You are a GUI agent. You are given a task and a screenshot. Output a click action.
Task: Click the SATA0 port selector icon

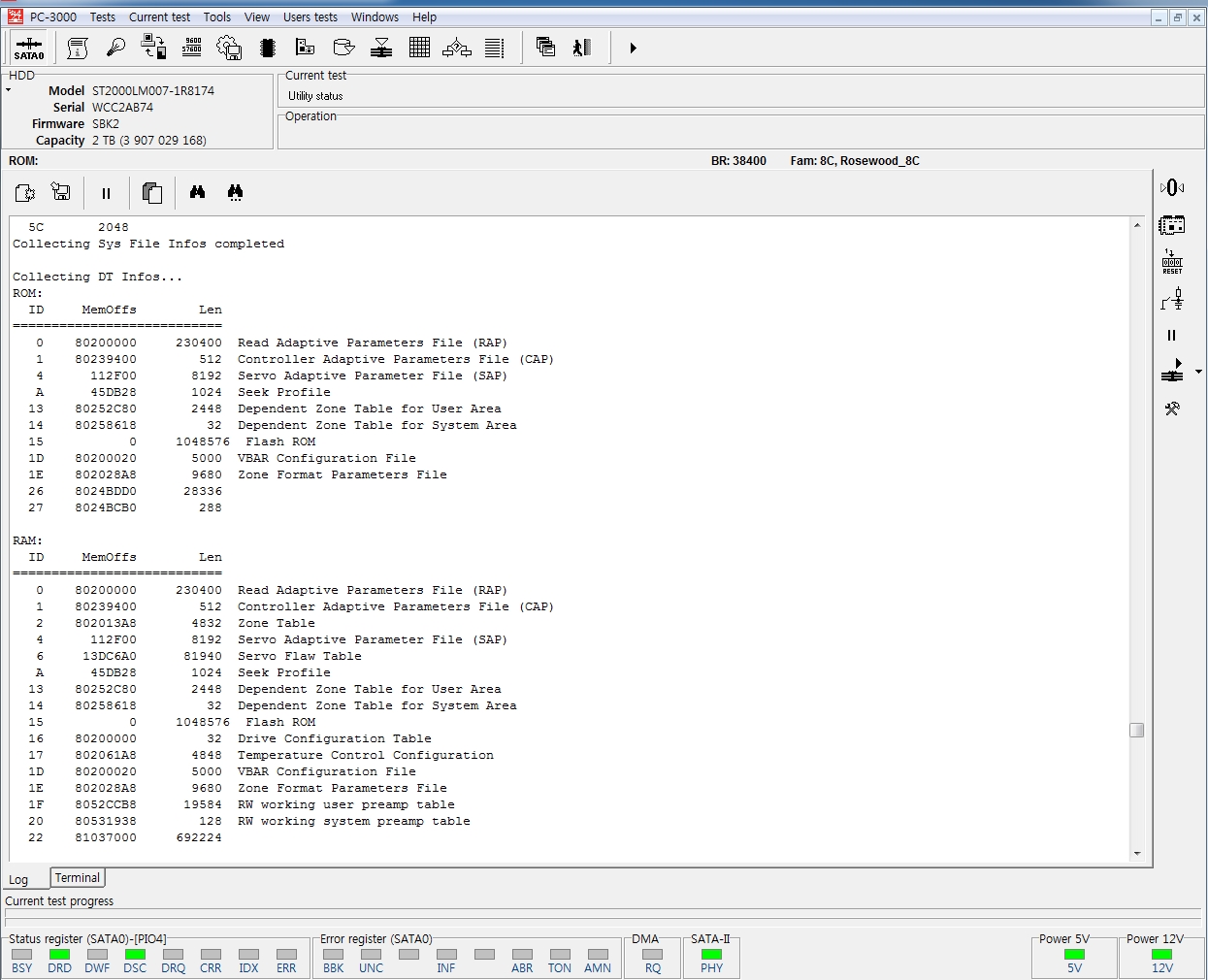click(x=29, y=48)
